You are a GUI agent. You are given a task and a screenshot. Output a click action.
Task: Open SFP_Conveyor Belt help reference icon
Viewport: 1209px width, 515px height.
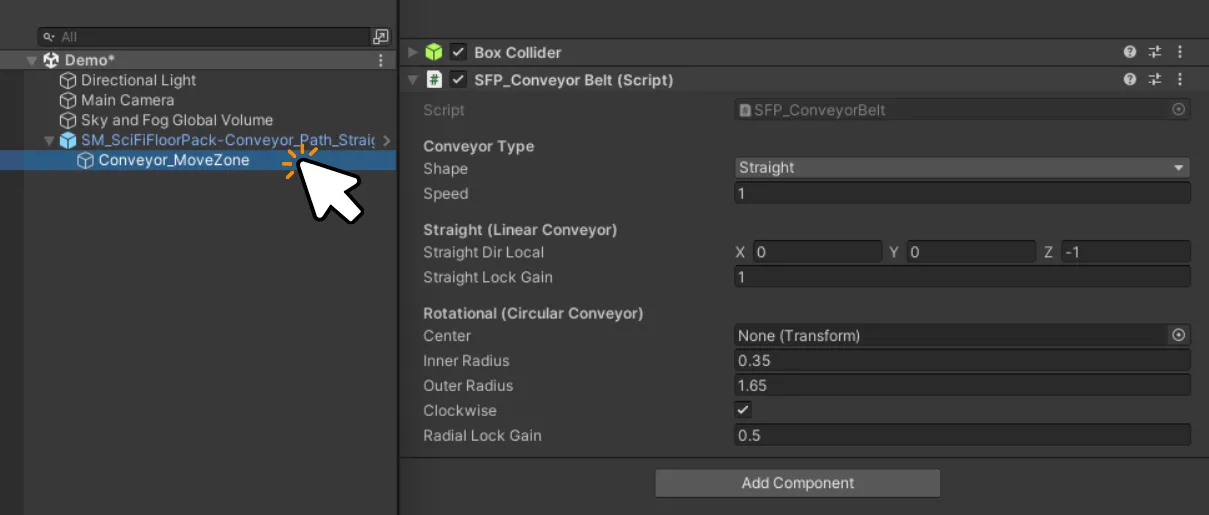coord(1130,79)
